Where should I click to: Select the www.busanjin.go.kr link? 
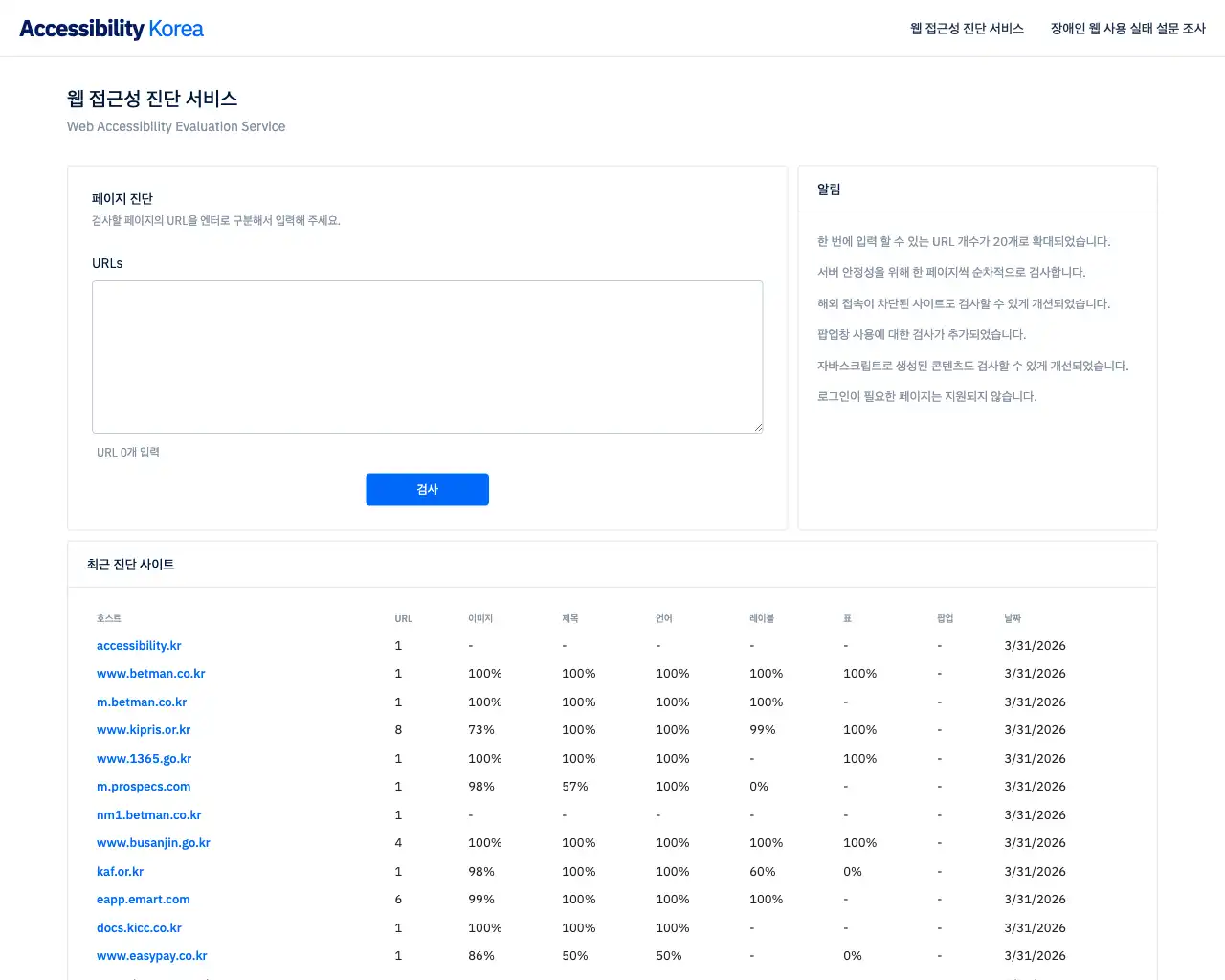pyautogui.click(x=153, y=843)
